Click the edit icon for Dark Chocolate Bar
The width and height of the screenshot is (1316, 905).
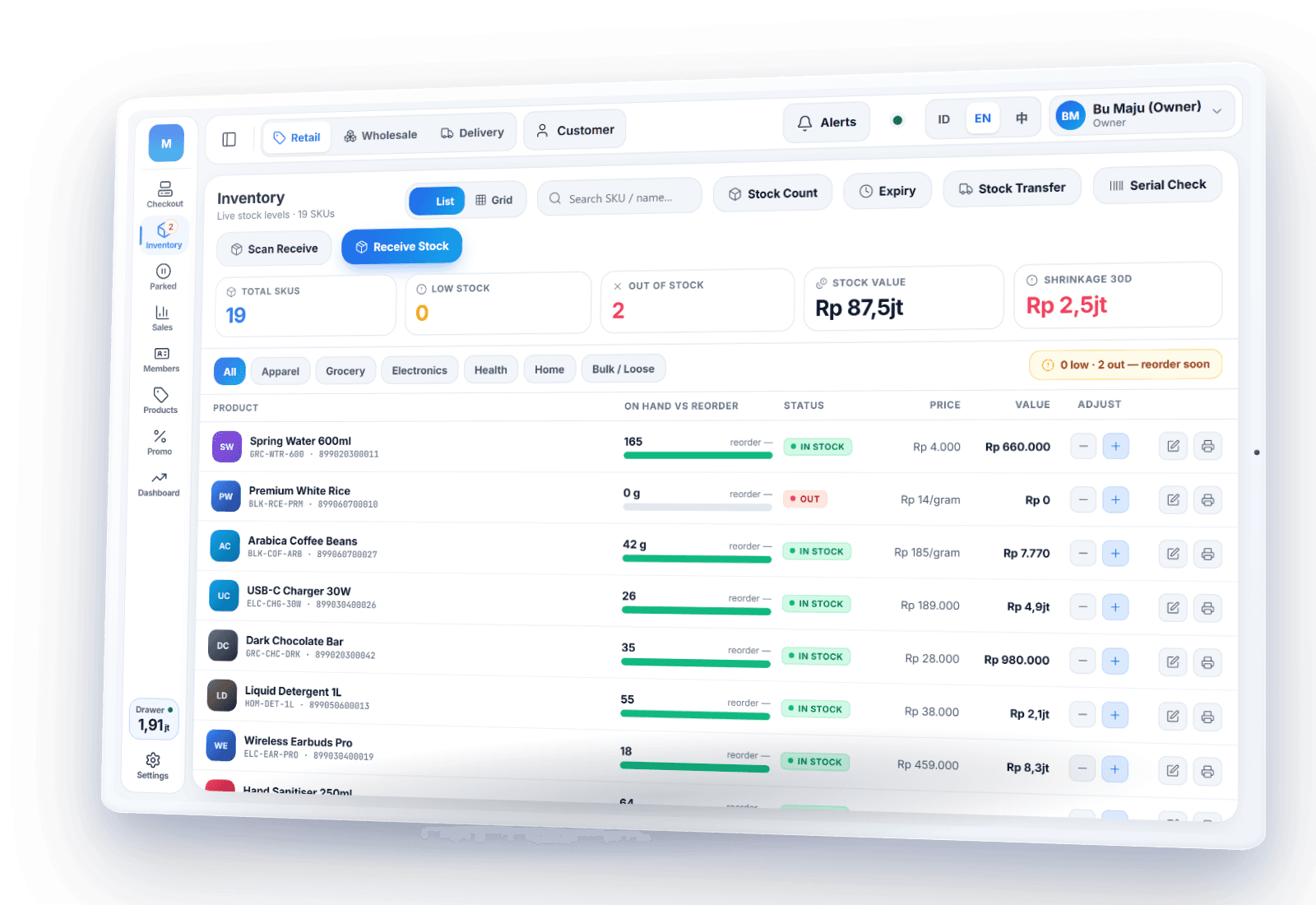(x=1174, y=661)
